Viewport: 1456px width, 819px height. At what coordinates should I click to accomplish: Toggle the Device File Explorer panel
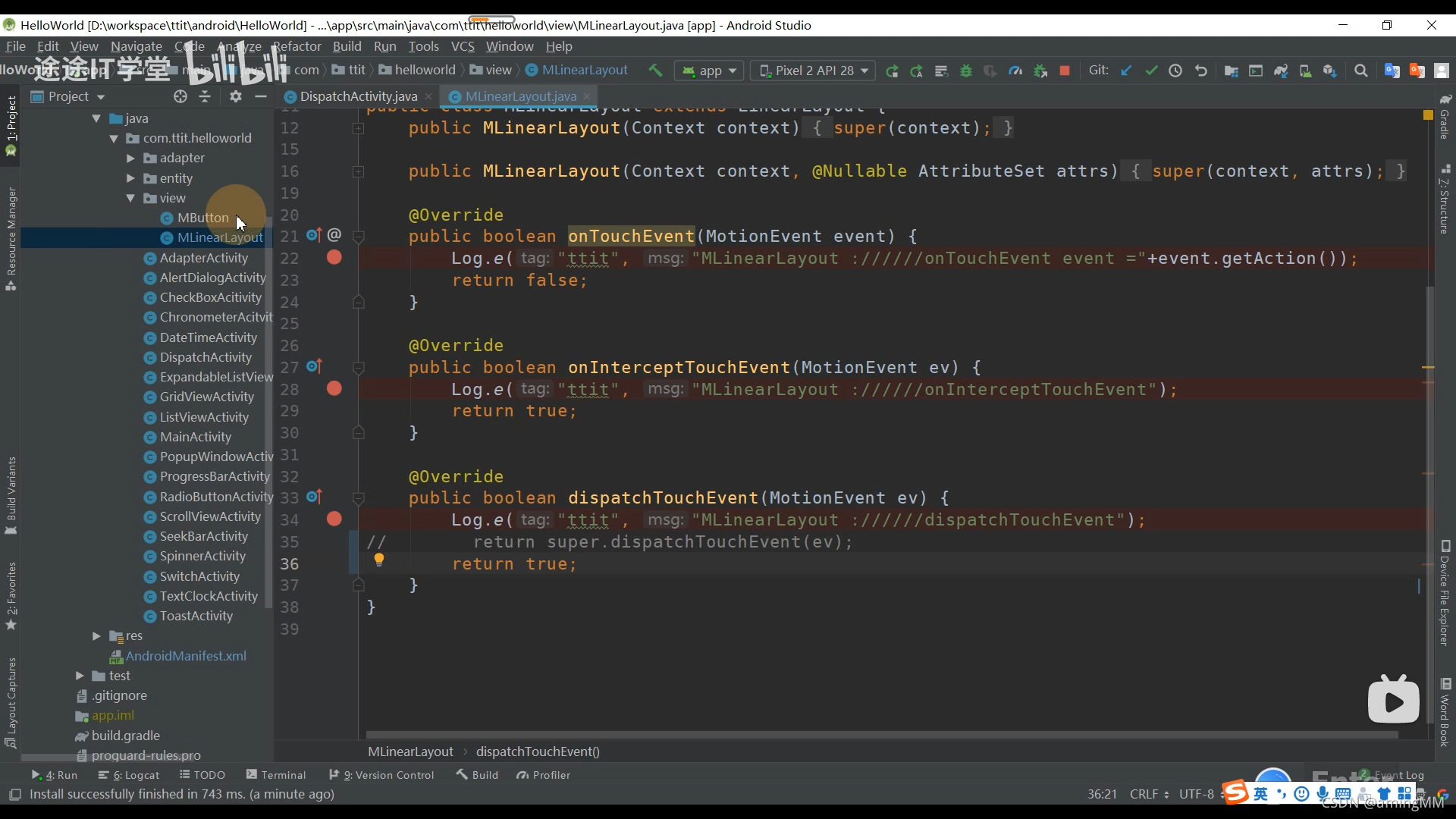(1445, 593)
